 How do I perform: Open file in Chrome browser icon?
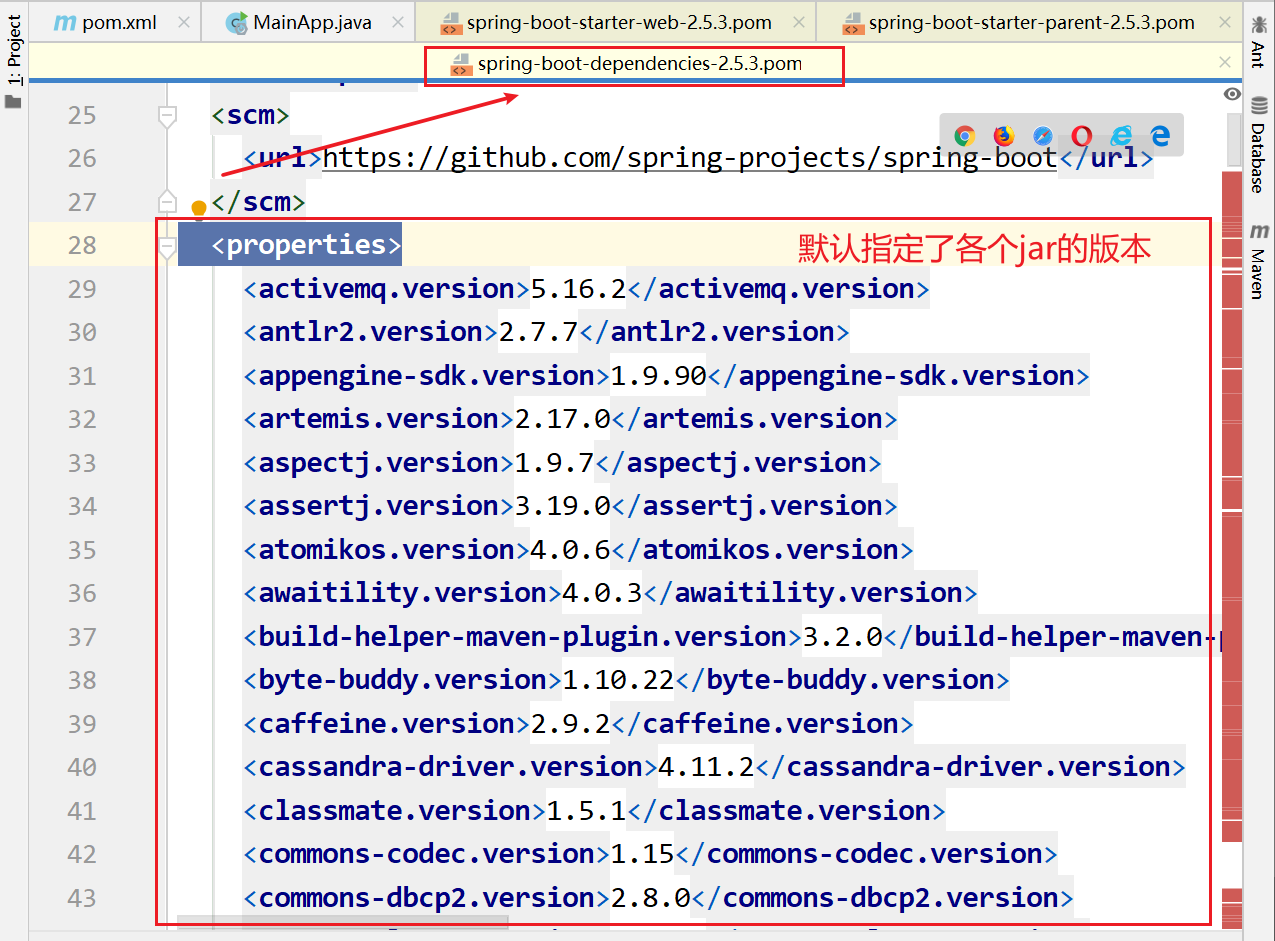click(x=964, y=136)
